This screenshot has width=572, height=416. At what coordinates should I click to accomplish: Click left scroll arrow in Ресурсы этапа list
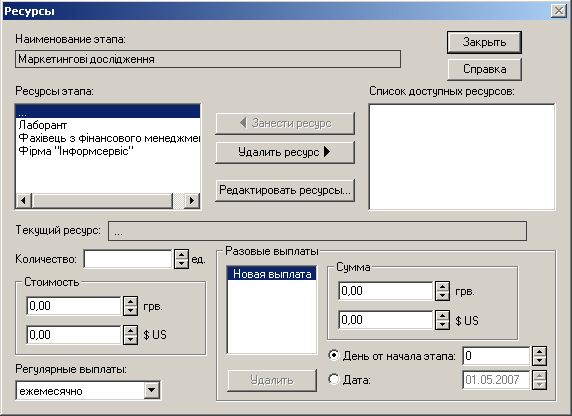(23, 200)
